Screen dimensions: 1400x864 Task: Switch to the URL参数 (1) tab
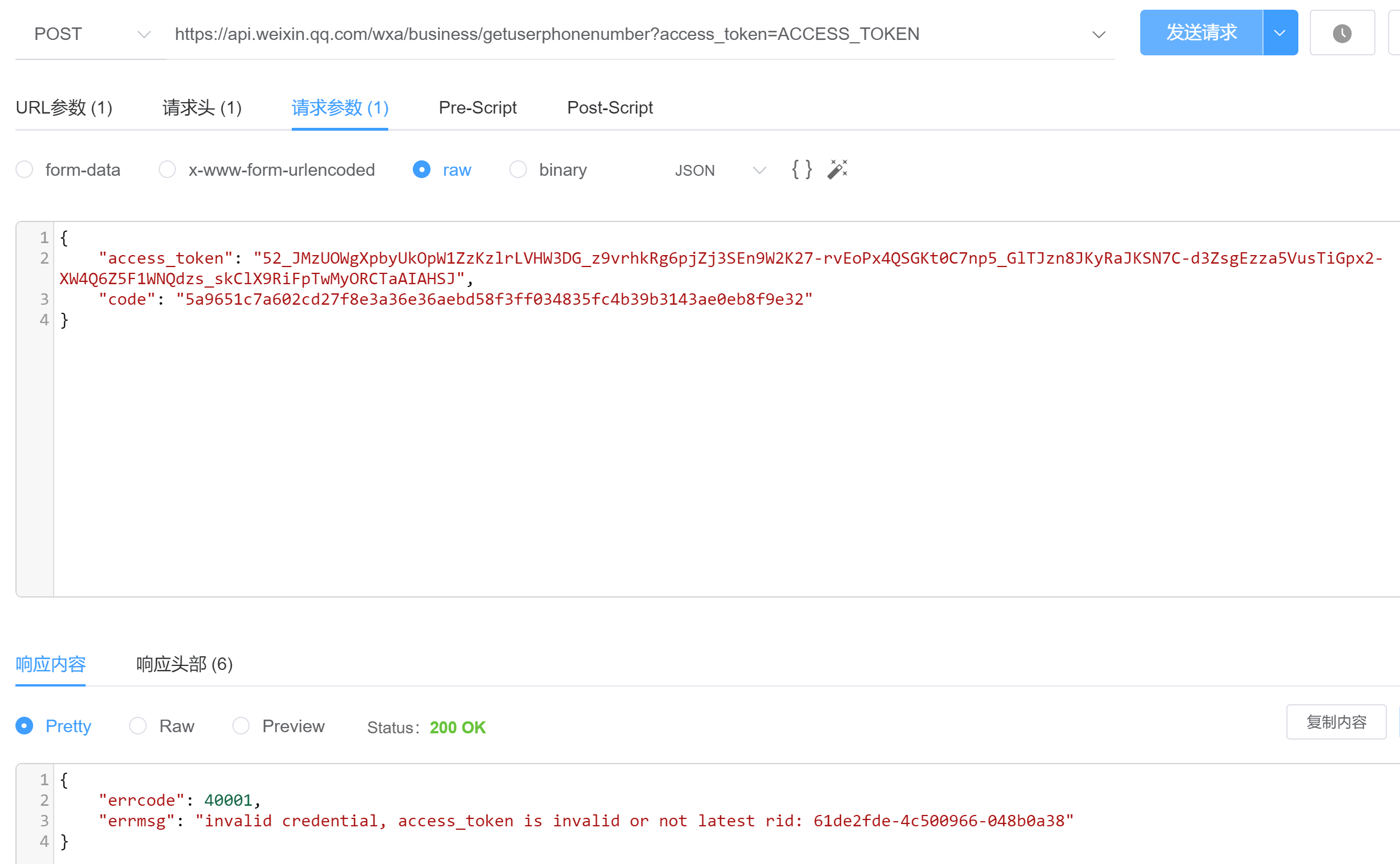[x=64, y=107]
